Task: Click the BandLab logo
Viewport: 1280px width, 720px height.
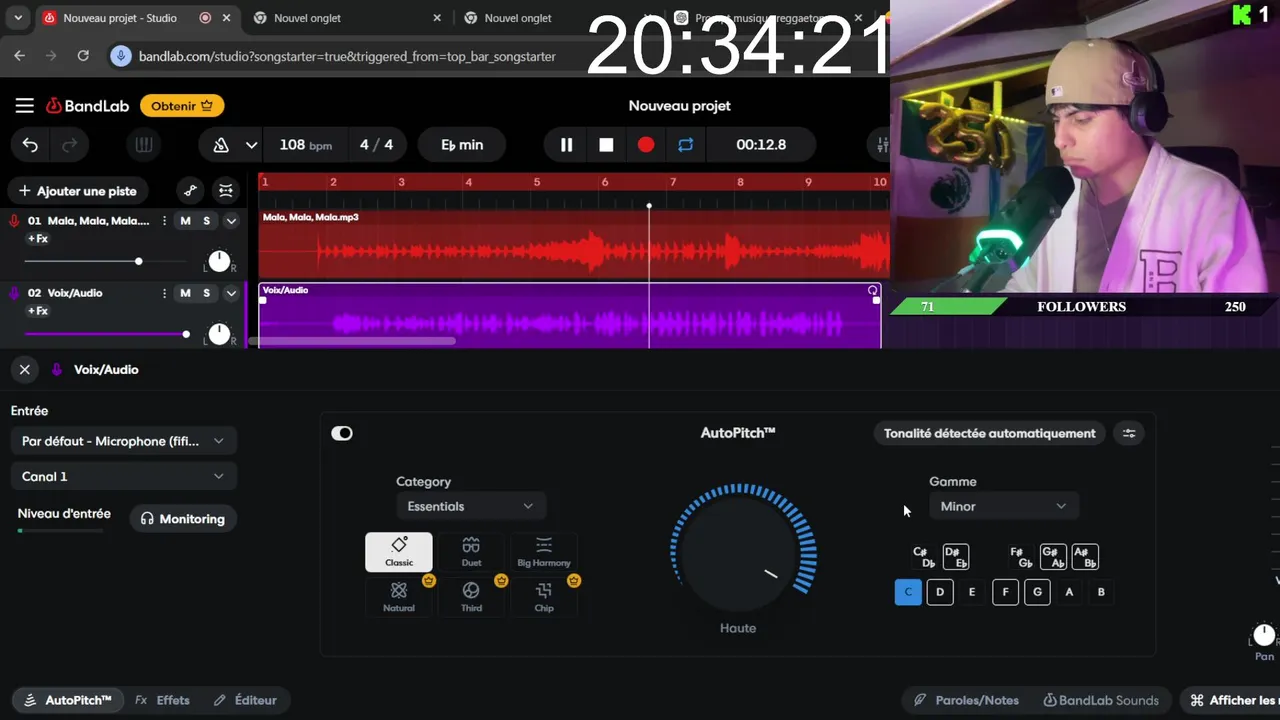Action: pyautogui.click(x=88, y=106)
